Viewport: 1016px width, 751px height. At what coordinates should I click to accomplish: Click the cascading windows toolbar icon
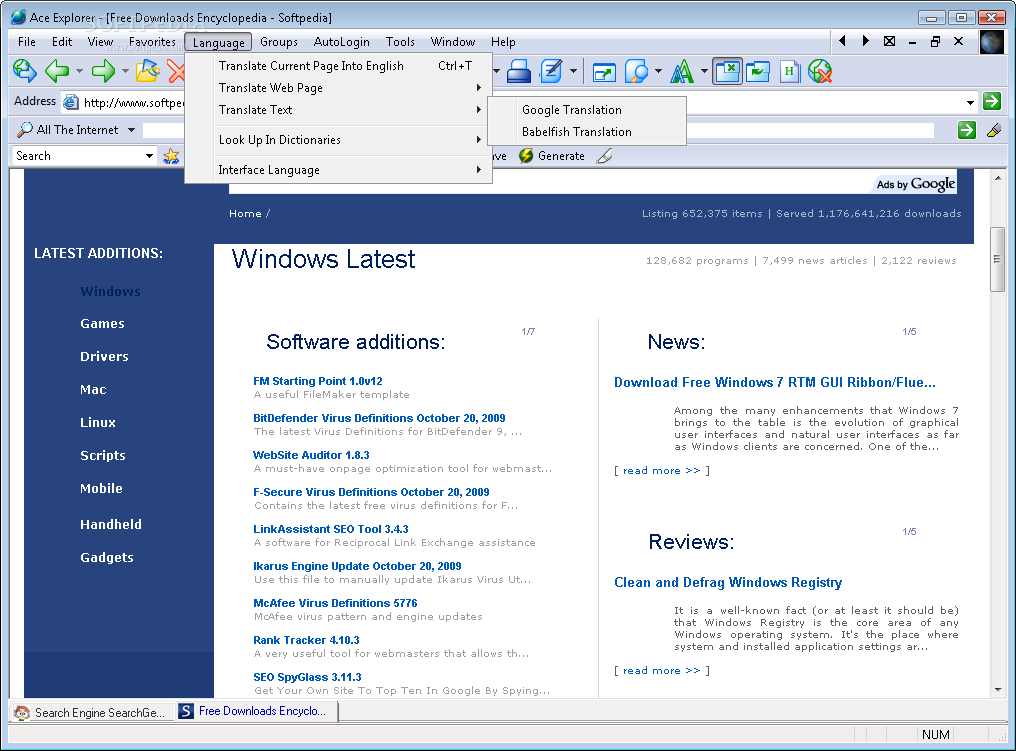758,71
